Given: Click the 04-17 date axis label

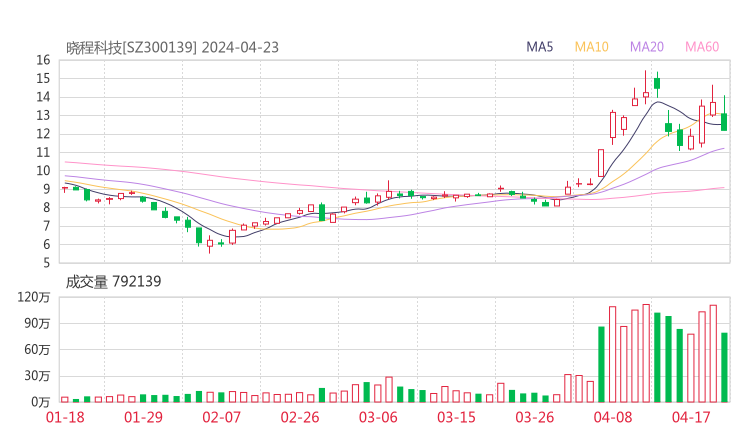Looking at the screenshot, I should [691, 417].
